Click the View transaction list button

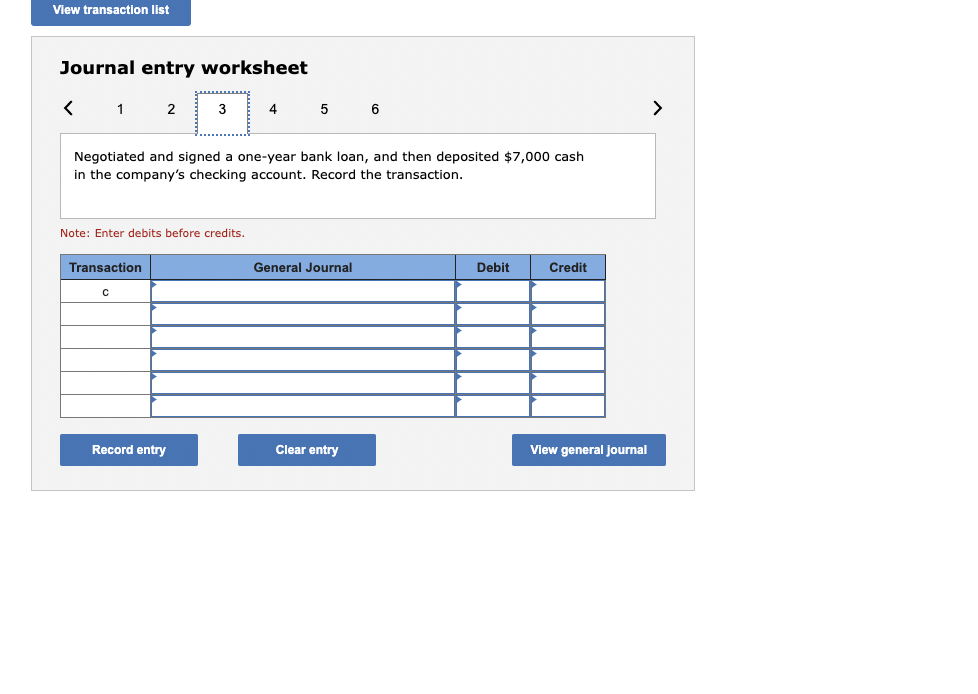pyautogui.click(x=111, y=11)
